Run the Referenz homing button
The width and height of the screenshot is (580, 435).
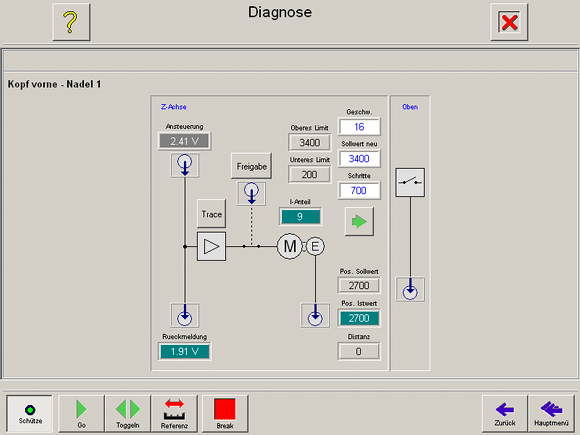click(174, 414)
